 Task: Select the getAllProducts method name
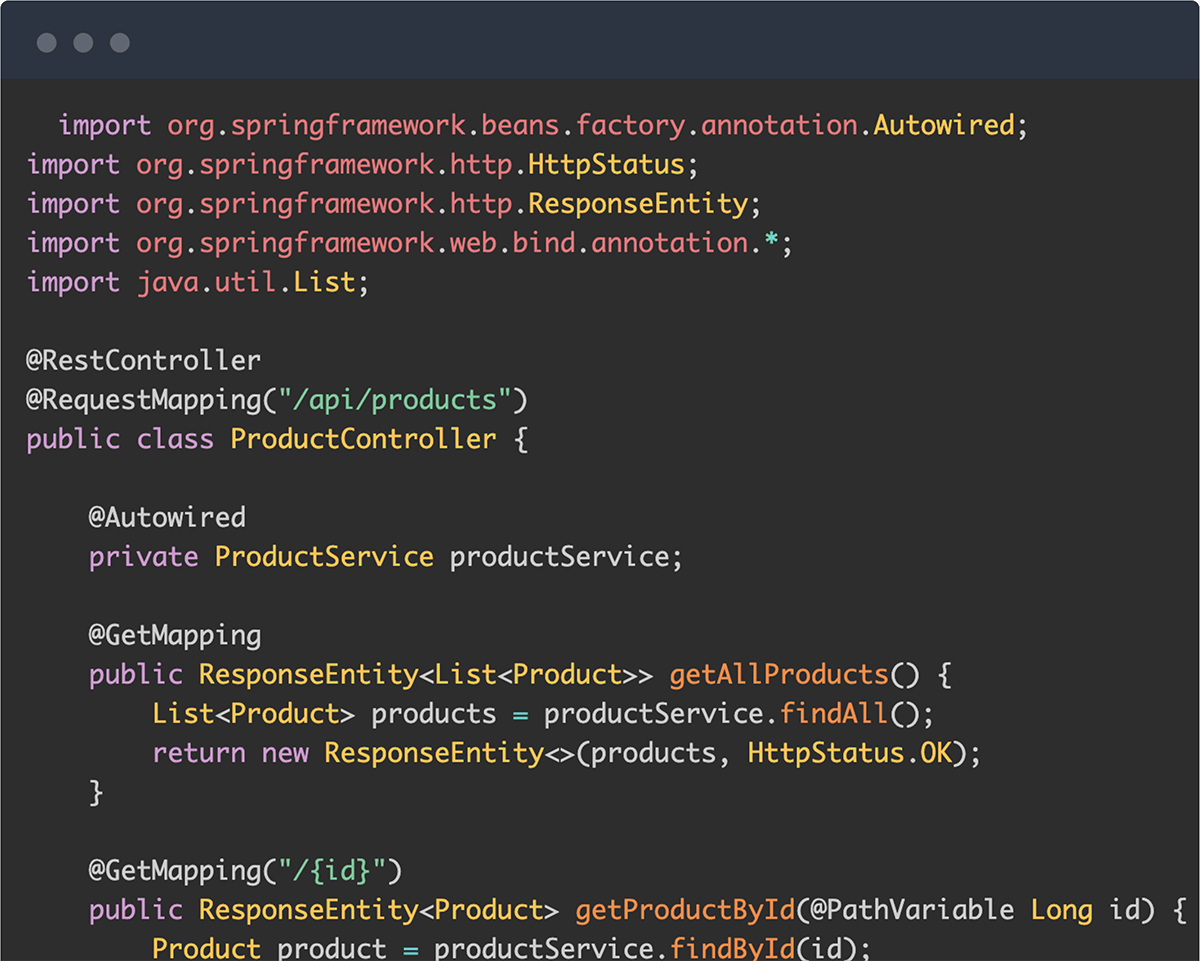coord(779,675)
